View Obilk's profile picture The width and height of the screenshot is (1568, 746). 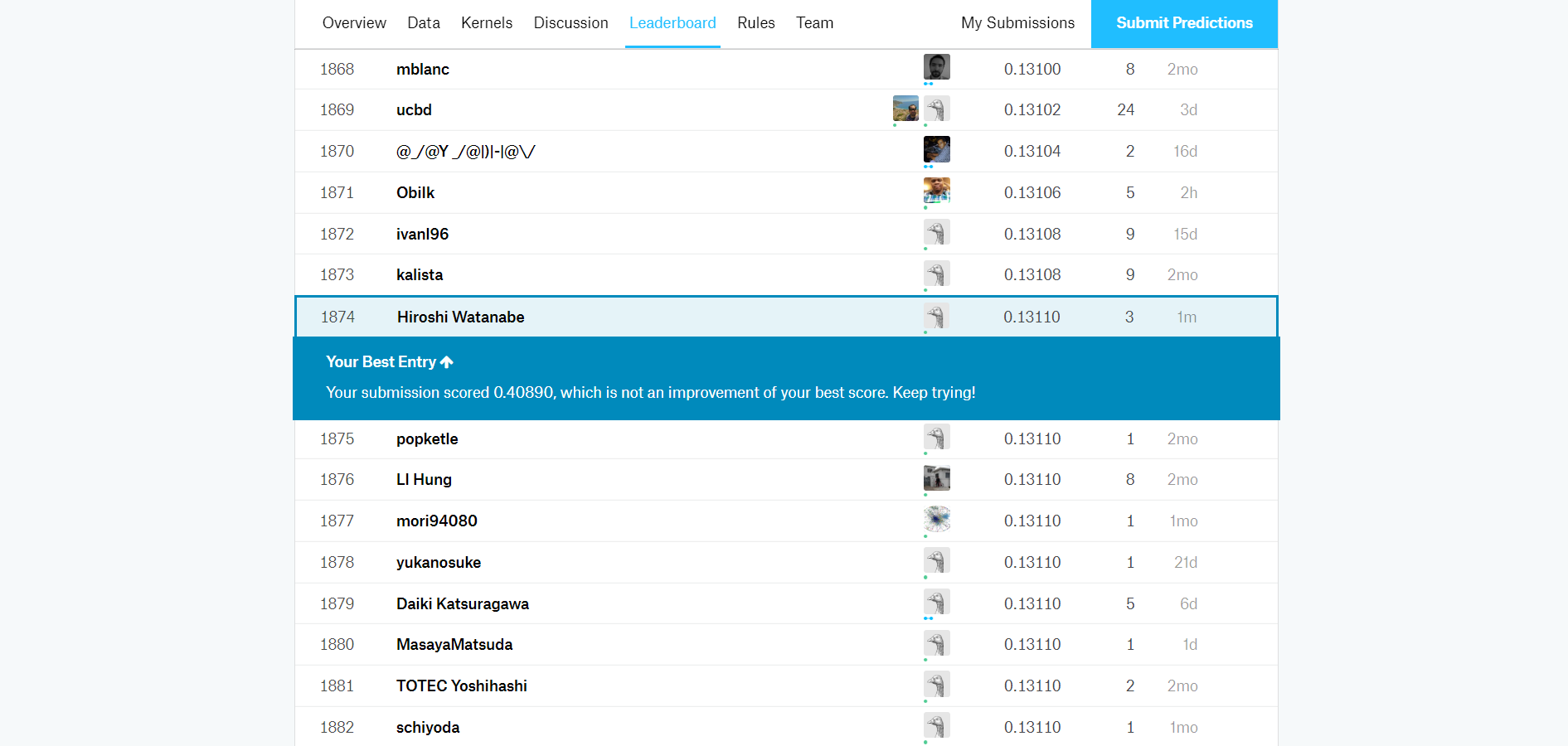[x=936, y=191]
